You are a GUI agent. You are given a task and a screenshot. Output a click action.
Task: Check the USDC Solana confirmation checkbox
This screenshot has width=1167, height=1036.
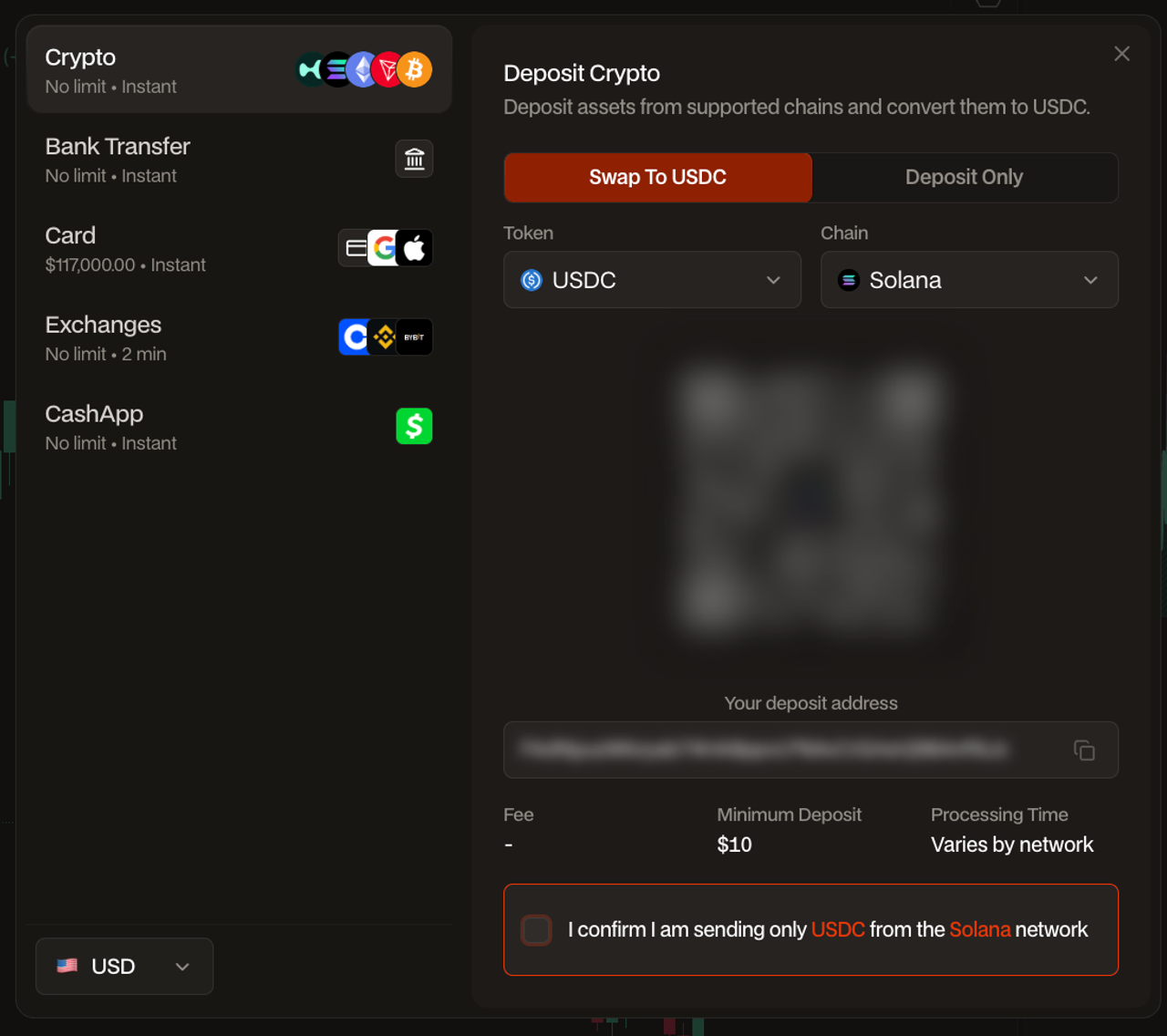tap(536, 930)
